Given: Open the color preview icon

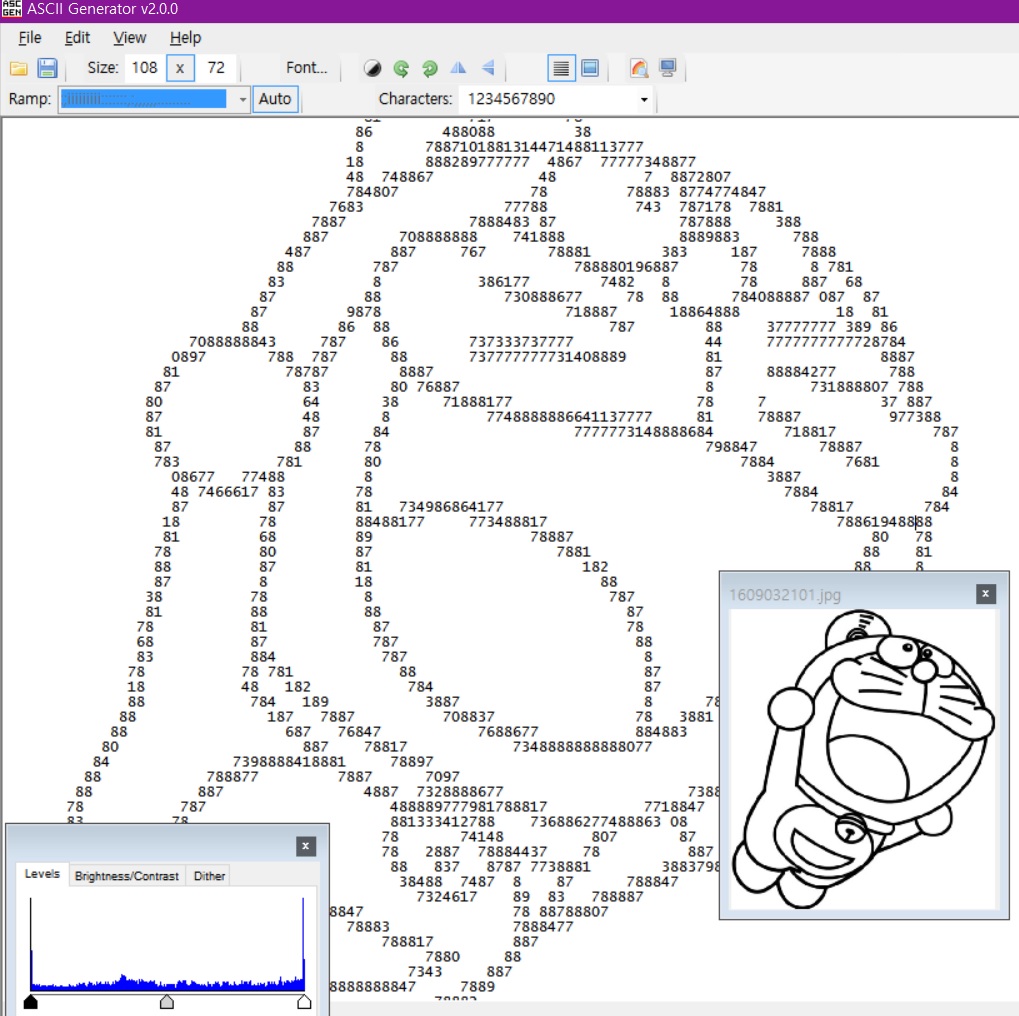Looking at the screenshot, I should click(x=639, y=68).
